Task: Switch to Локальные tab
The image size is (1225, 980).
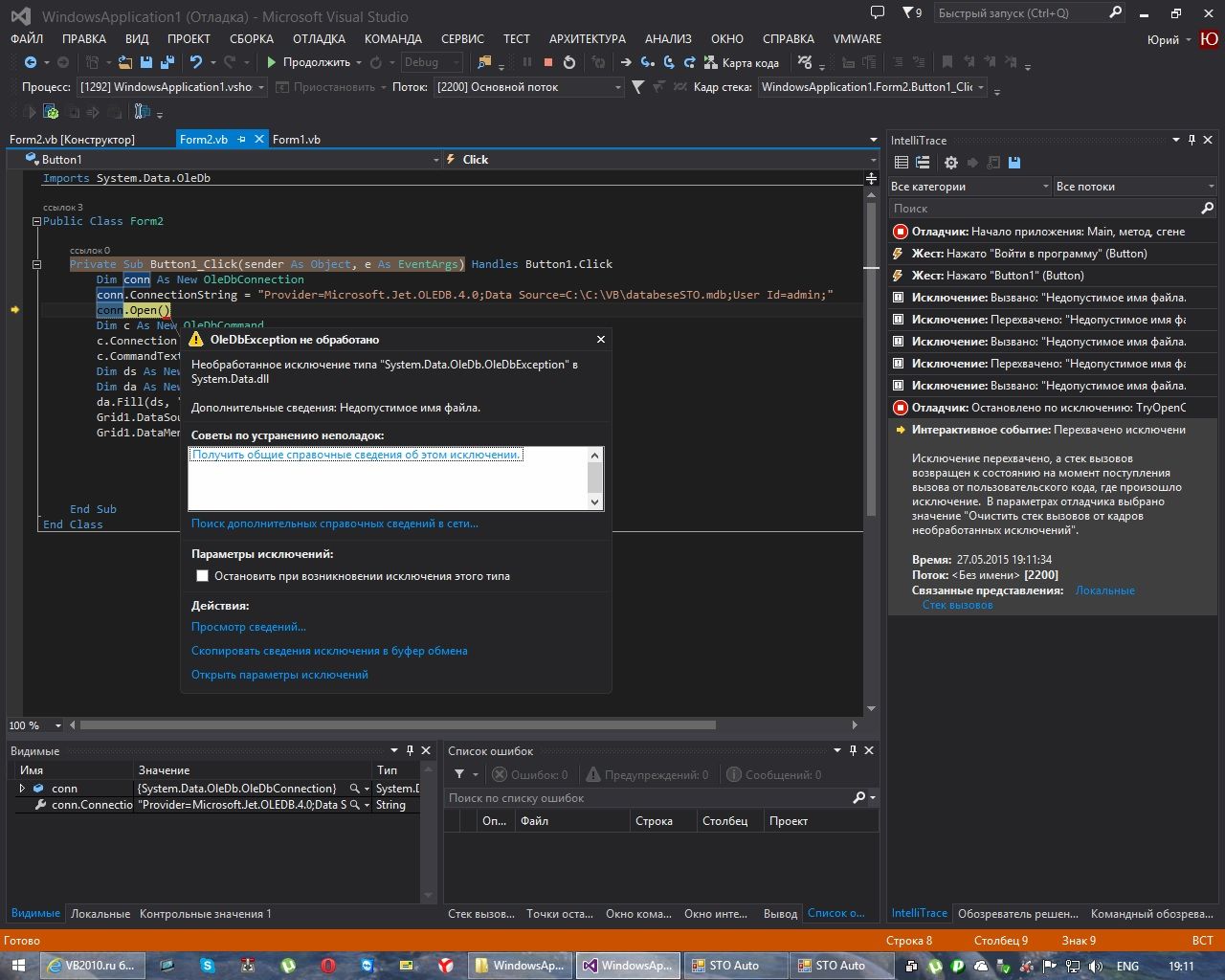Action: click(x=100, y=914)
